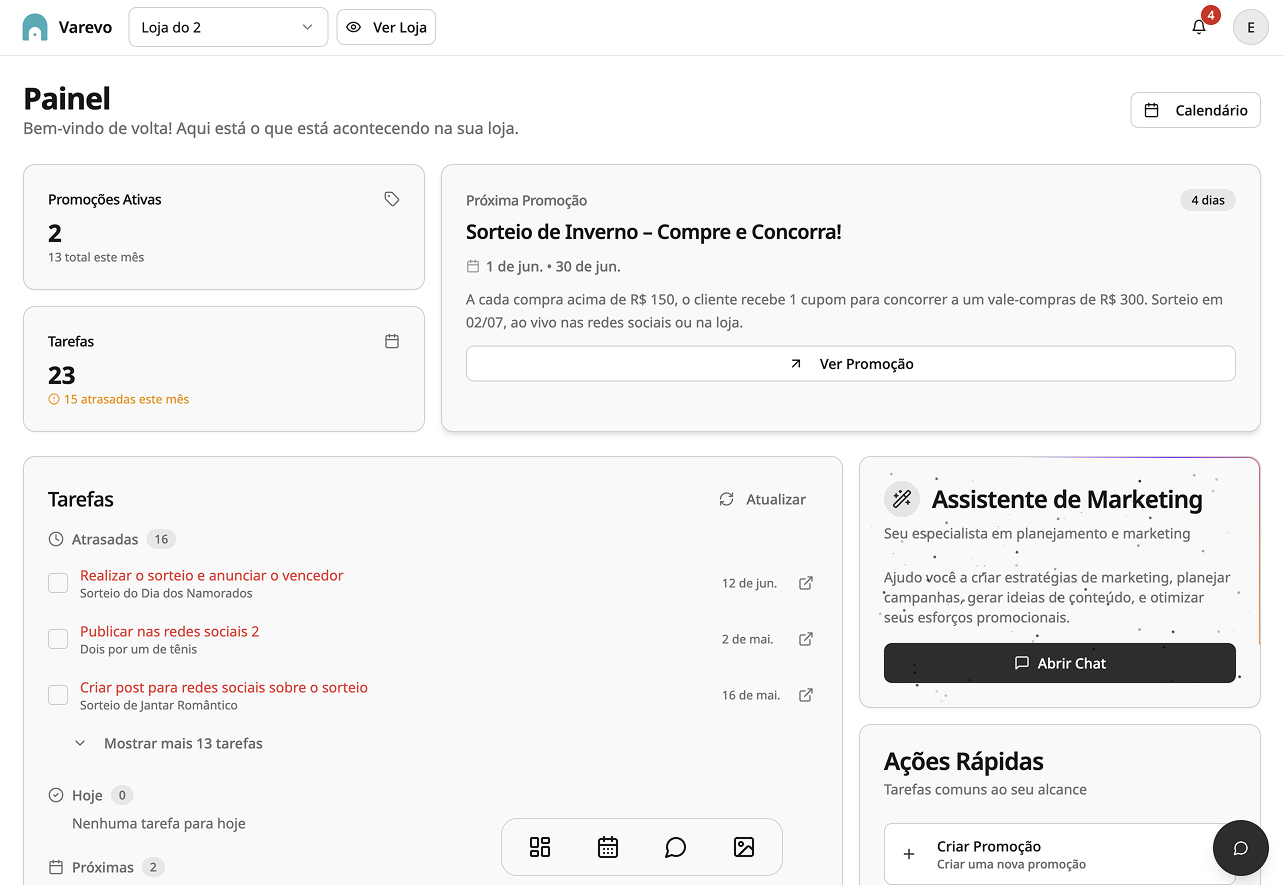The width and height of the screenshot is (1284, 885).
Task: Click subtitle Sorteio de Jantar Romântico
Action: 159,705
